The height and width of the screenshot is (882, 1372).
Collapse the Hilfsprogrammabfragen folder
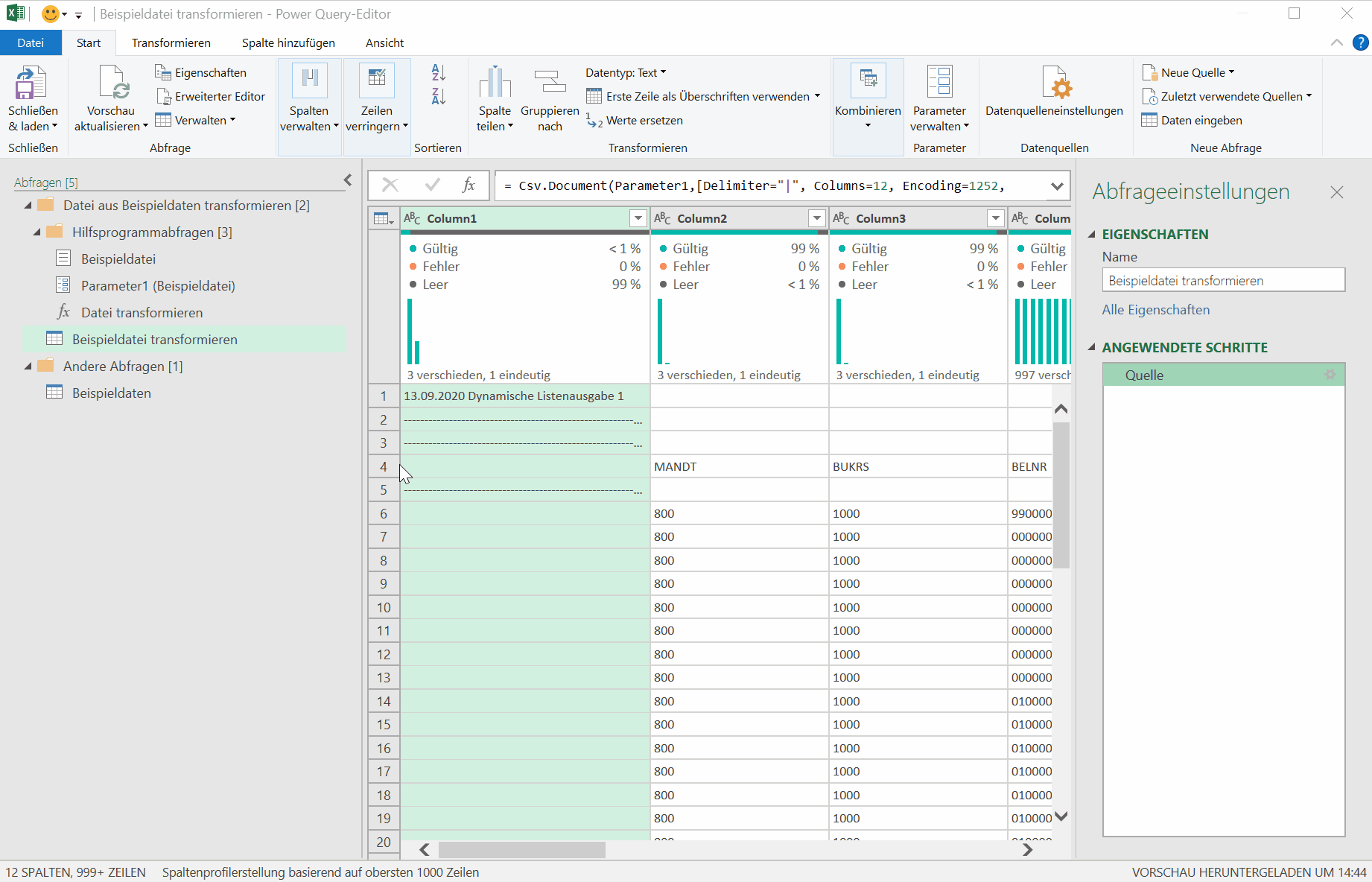coord(37,232)
